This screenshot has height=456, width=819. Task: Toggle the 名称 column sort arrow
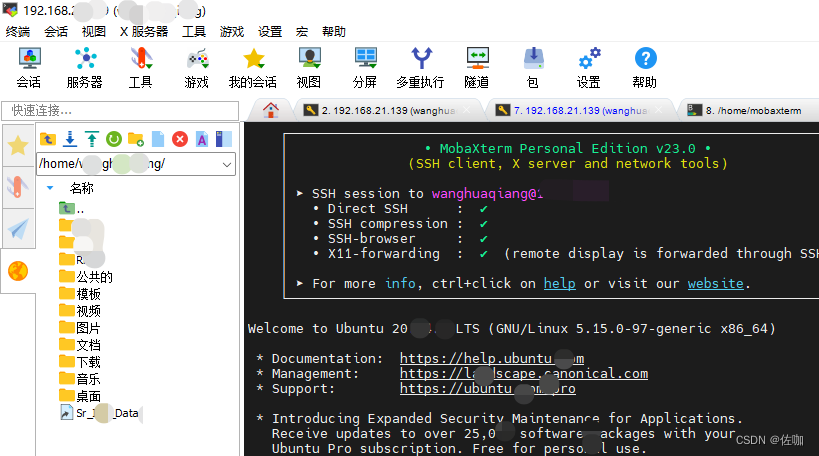coord(50,188)
